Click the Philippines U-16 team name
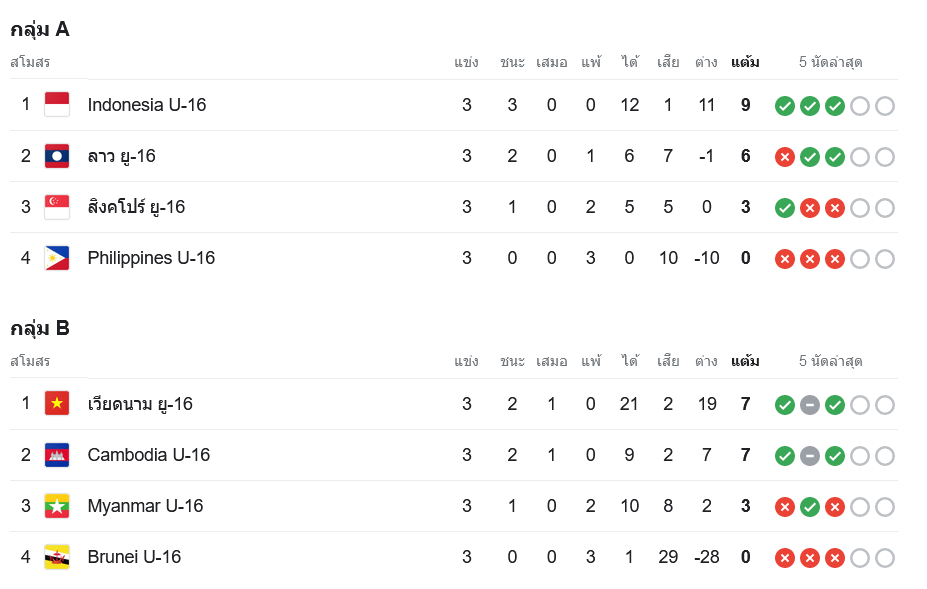Screen dimensions: 927x589 (151, 258)
